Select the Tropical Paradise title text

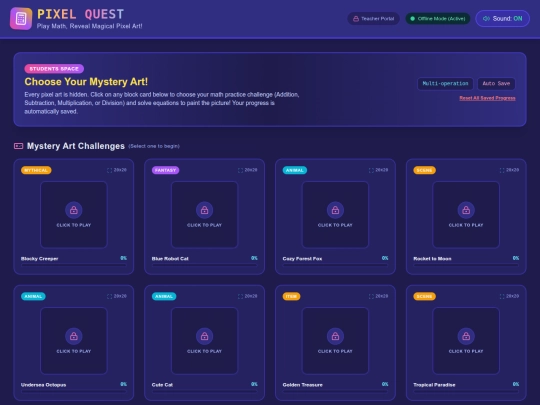[x=434, y=385]
